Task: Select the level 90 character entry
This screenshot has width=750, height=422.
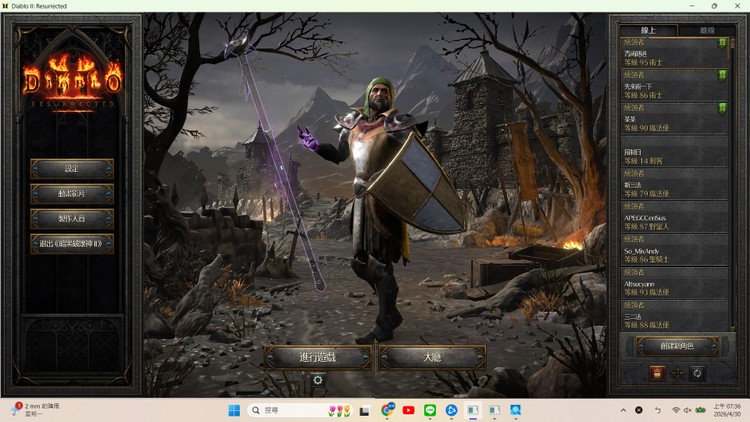Action: click(674, 119)
